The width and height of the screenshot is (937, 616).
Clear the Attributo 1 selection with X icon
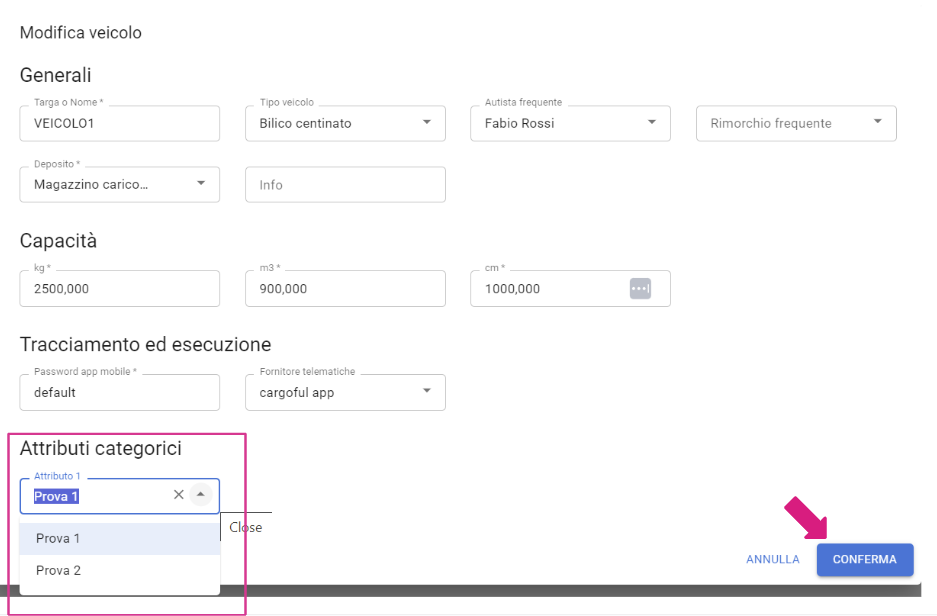coord(178,495)
